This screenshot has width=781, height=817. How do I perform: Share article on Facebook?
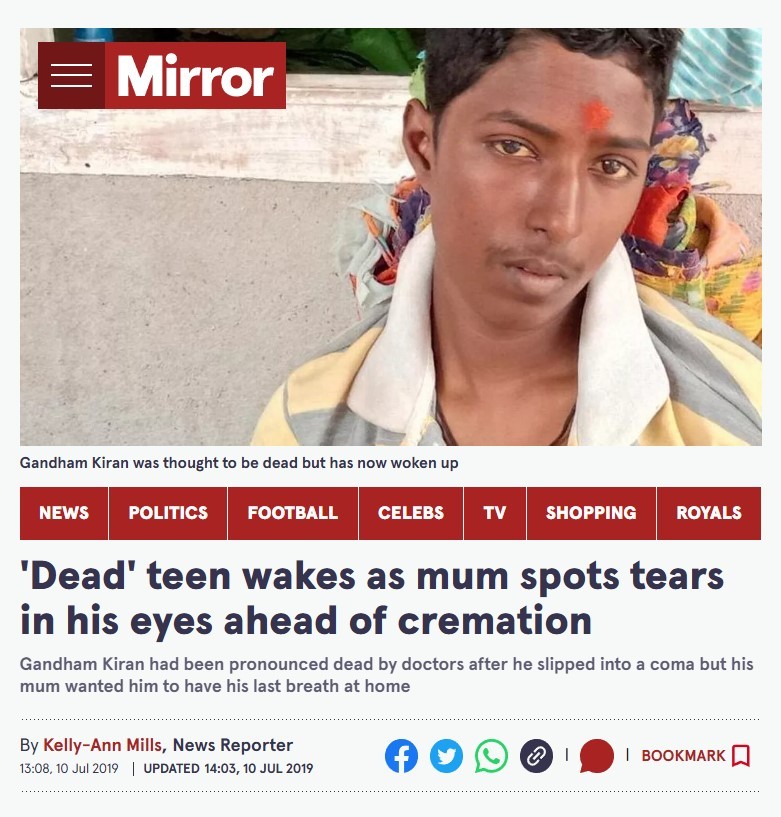click(401, 756)
